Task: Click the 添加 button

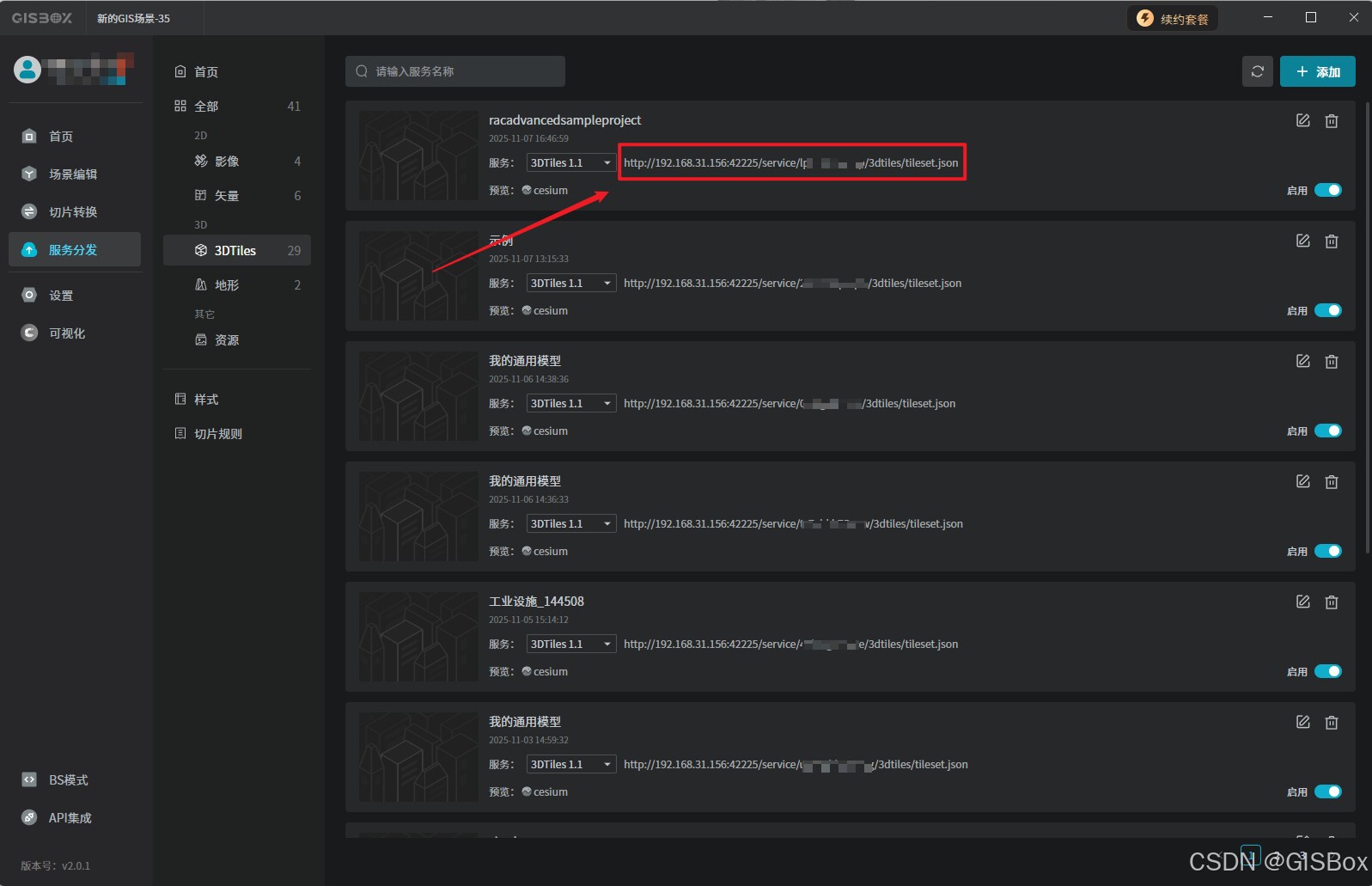Action: 1318,71
